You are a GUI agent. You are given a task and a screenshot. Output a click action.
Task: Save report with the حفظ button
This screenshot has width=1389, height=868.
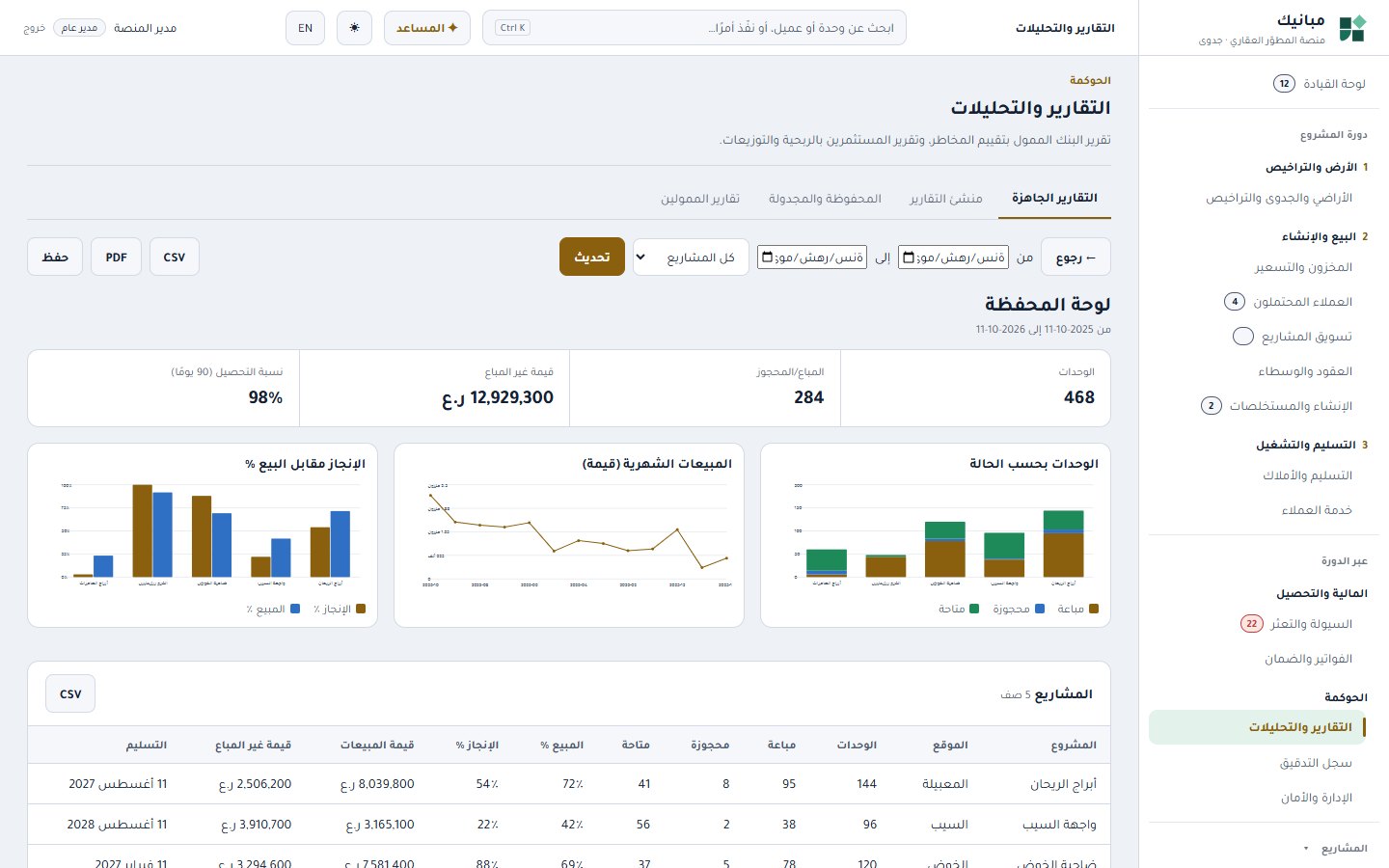pyautogui.click(x=55, y=258)
